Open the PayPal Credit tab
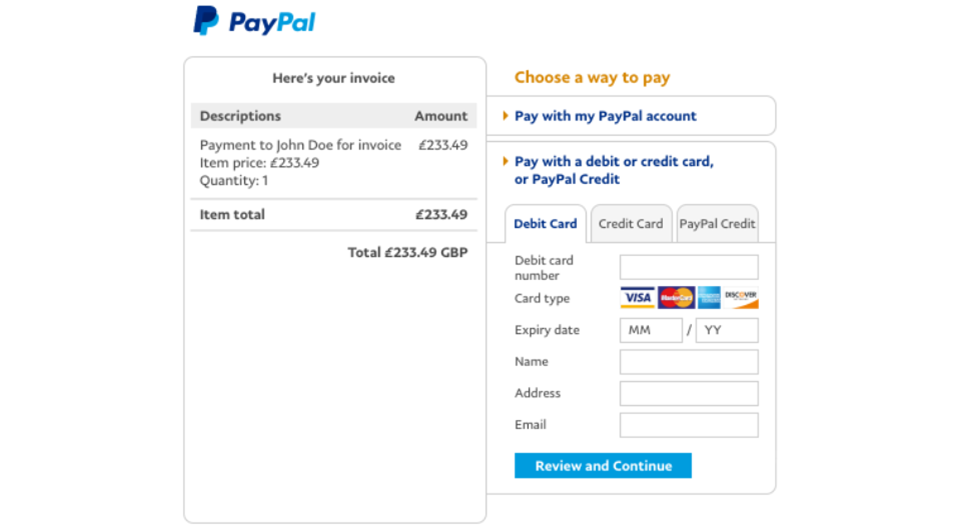Screen dimensions: 959x527 (x=717, y=224)
